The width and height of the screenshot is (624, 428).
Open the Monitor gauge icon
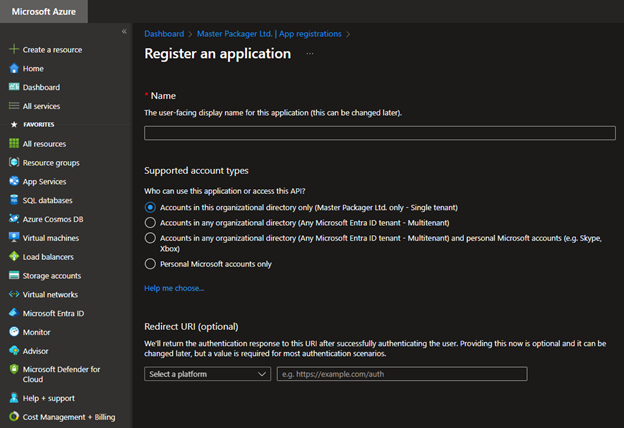(14, 332)
